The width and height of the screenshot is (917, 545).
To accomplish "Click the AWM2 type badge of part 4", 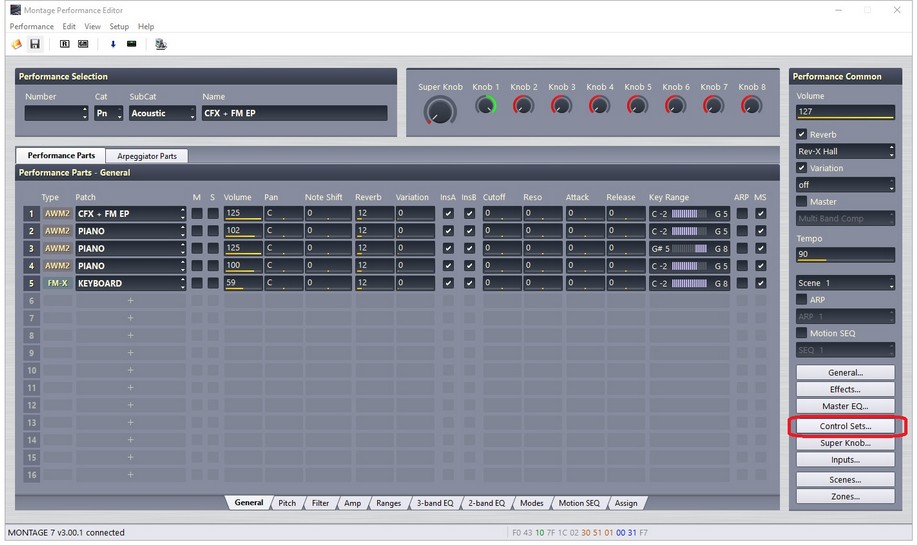I will tap(57, 265).
